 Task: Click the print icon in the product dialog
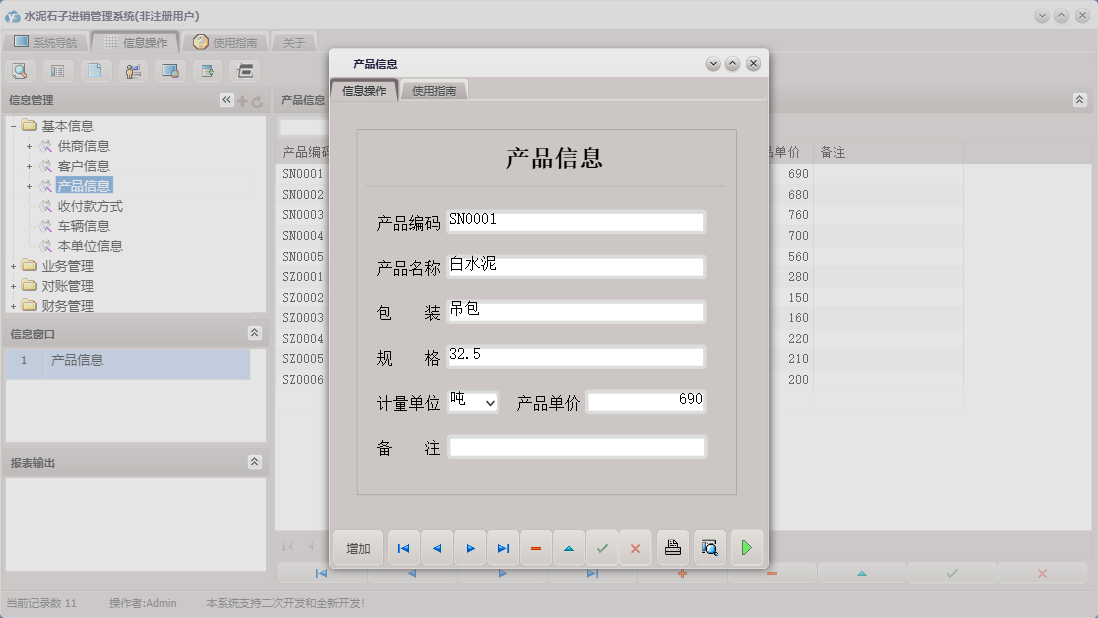672,547
